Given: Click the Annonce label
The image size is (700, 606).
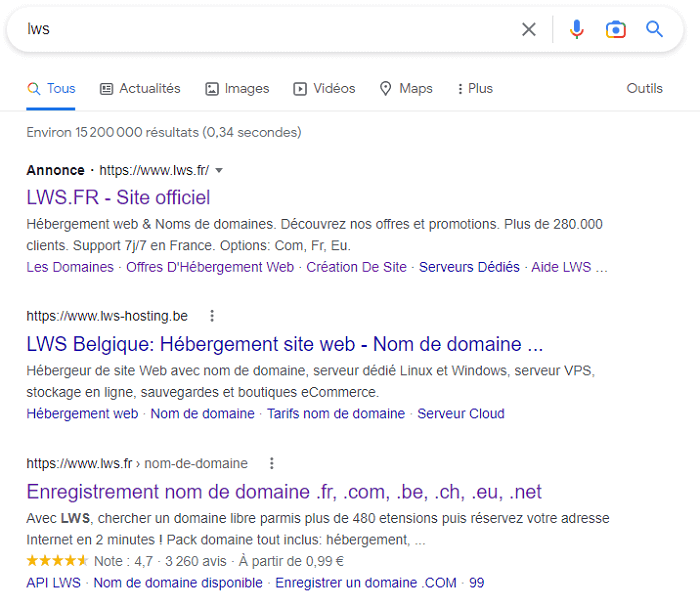Looking at the screenshot, I should click(55, 170).
